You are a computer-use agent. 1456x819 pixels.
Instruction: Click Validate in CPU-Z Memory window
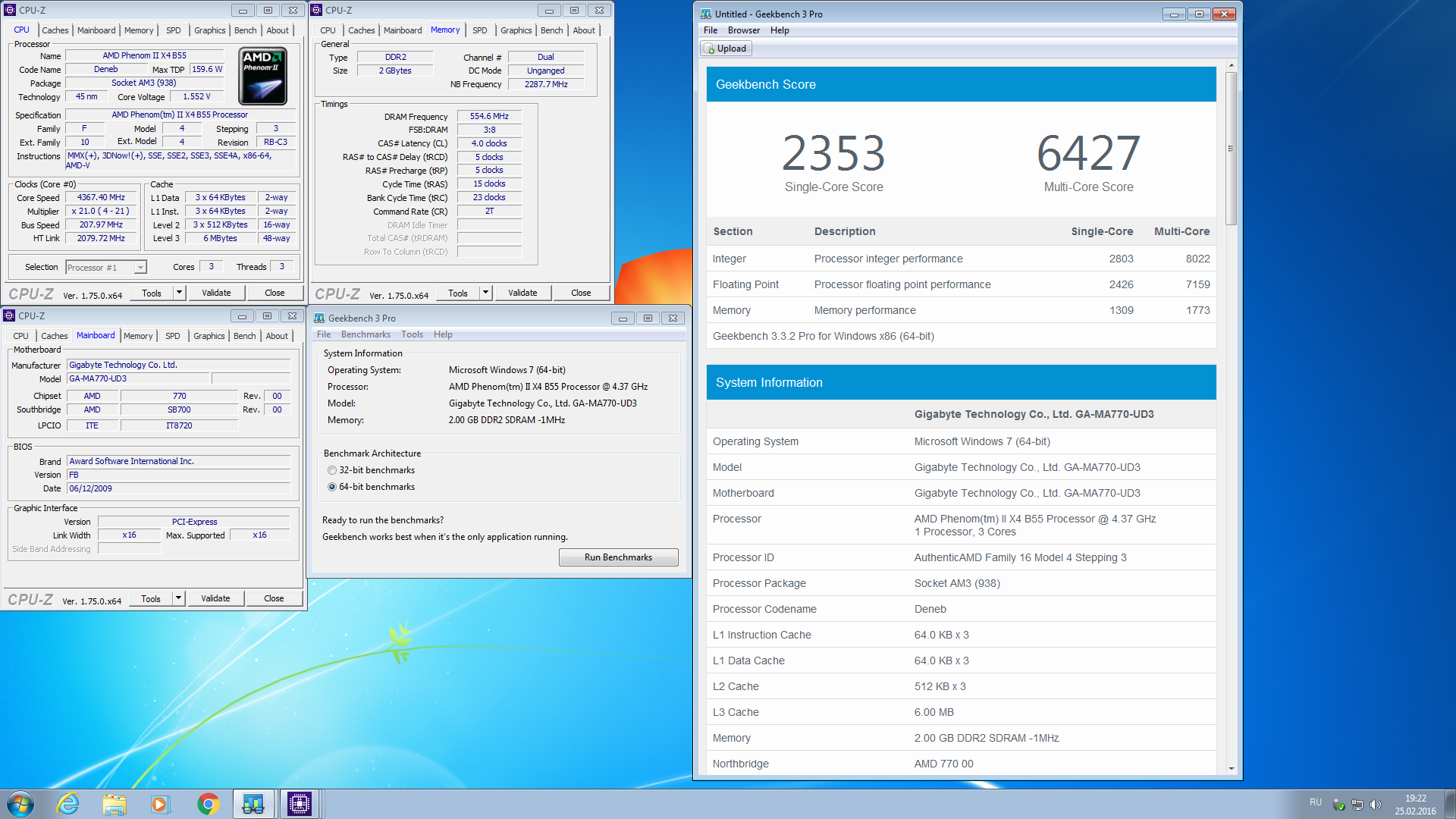click(522, 293)
